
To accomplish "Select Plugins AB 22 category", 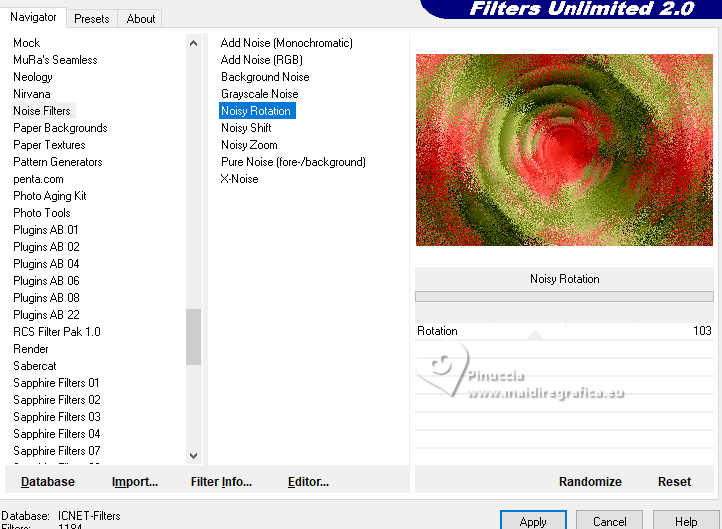I will [46, 315].
